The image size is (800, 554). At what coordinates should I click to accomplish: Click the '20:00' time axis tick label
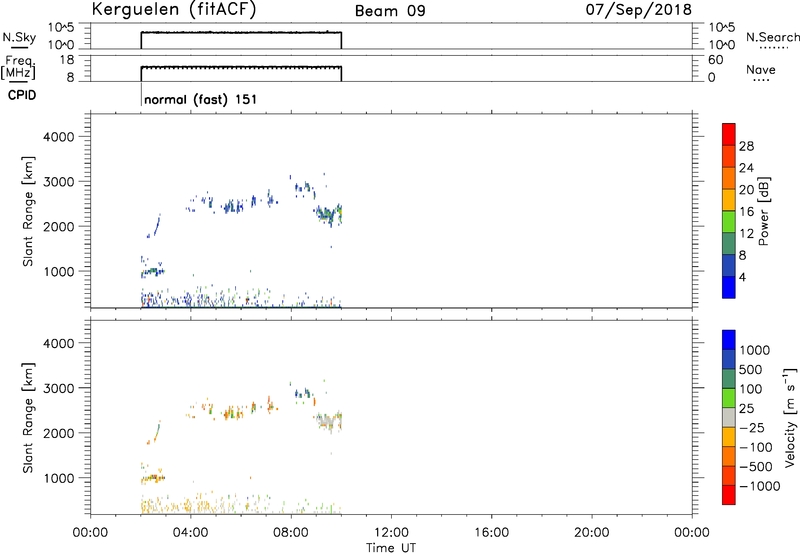pyautogui.click(x=591, y=533)
